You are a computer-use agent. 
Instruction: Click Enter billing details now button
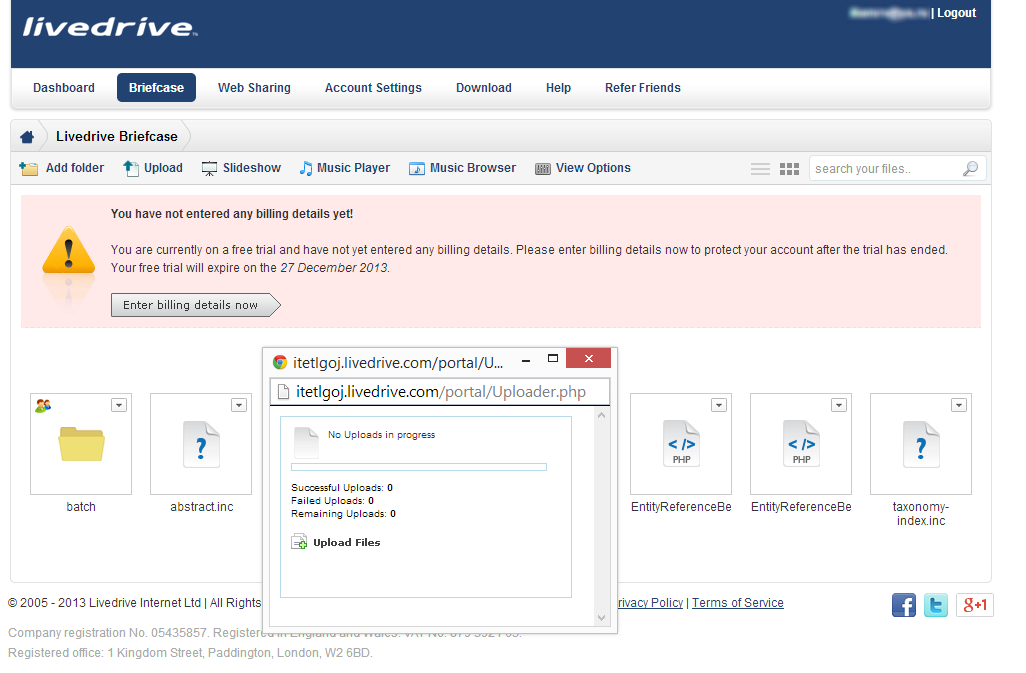(x=196, y=305)
